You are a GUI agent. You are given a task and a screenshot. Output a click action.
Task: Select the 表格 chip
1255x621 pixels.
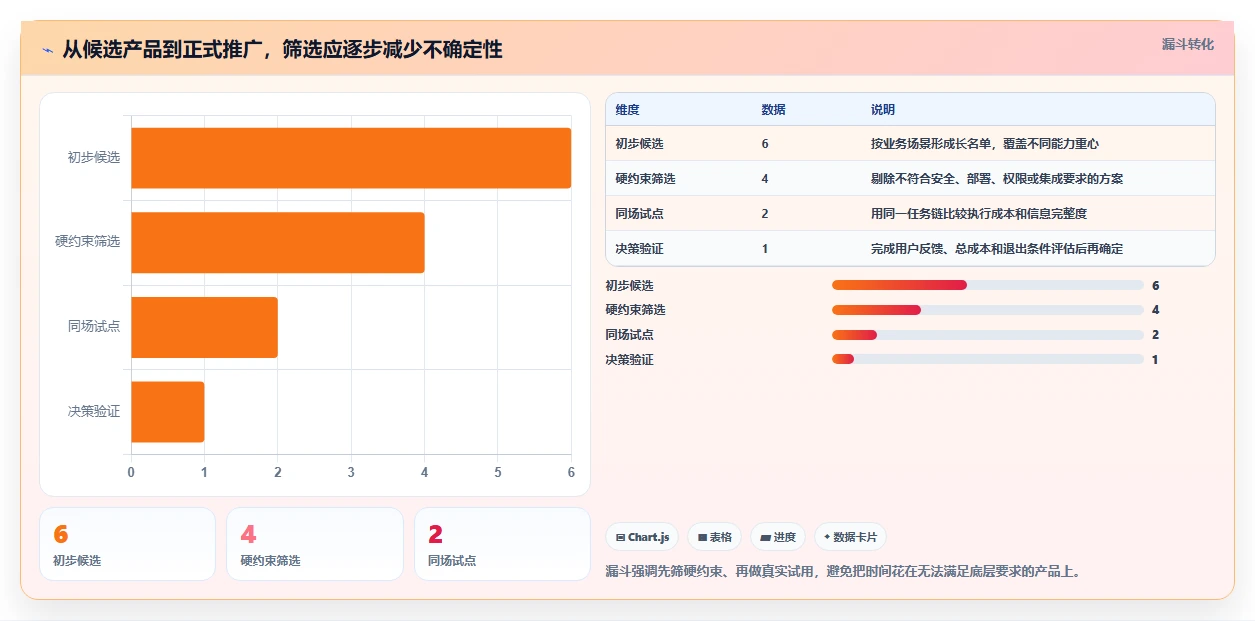click(715, 537)
